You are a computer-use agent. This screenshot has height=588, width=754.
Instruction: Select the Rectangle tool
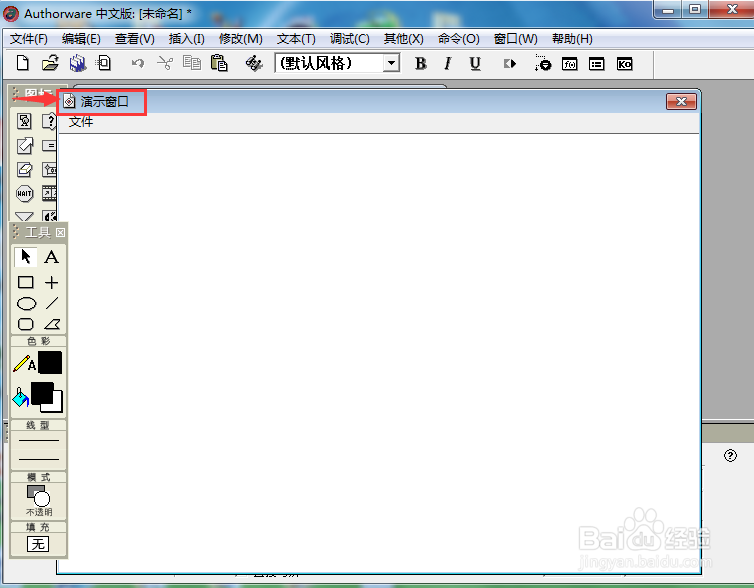point(25,282)
